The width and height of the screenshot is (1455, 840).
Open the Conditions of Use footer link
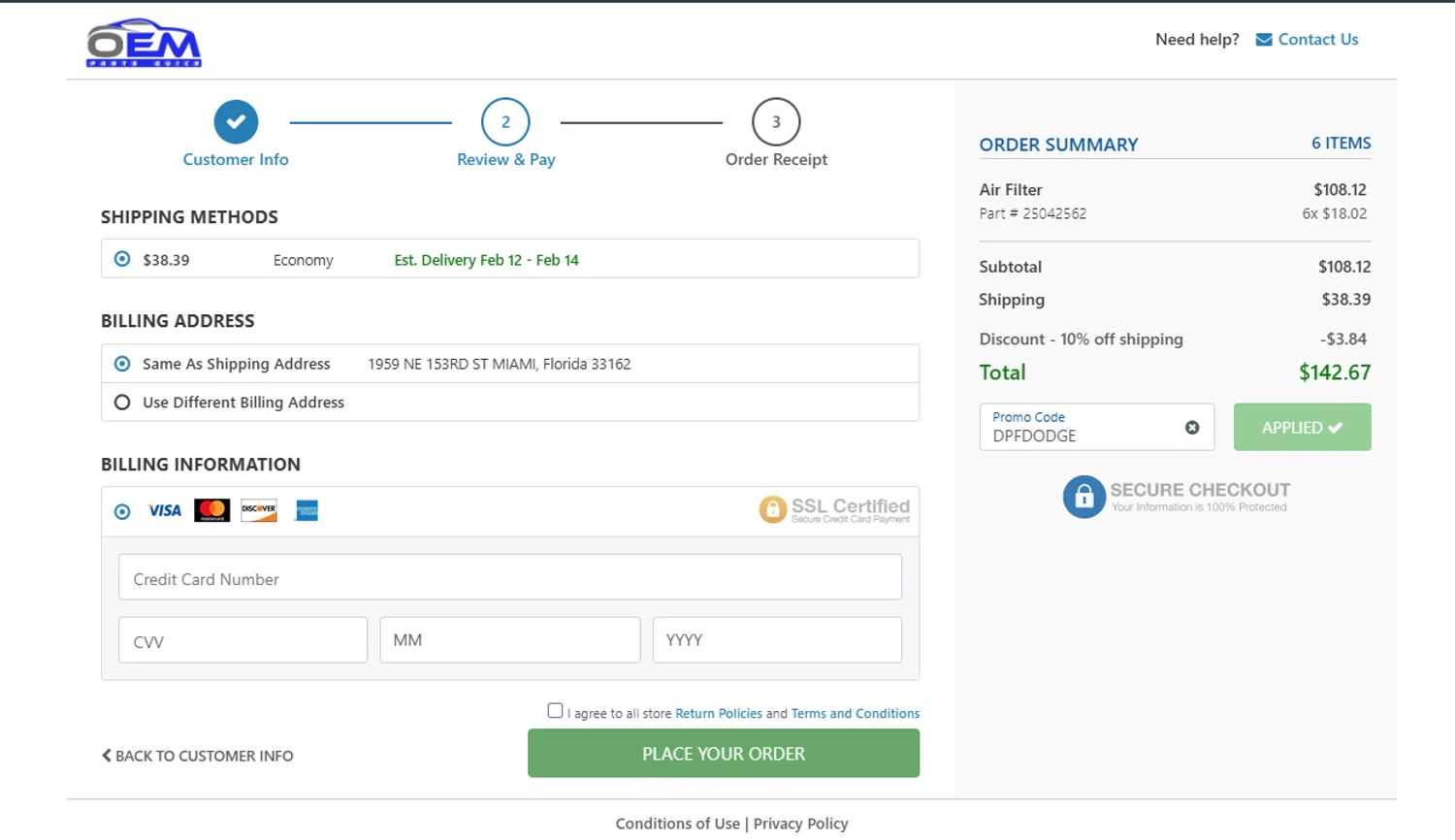tap(678, 824)
